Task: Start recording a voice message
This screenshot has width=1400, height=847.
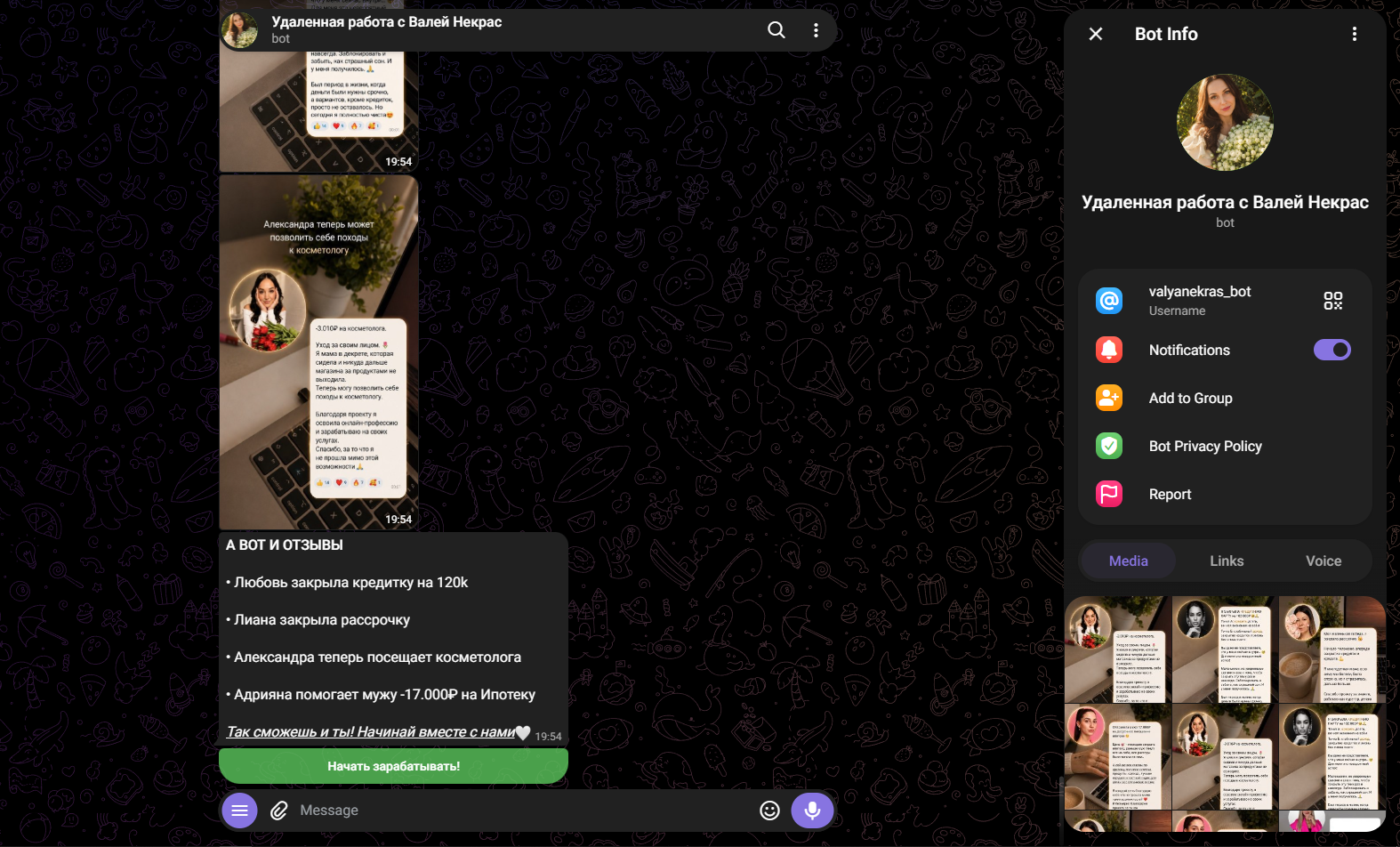Action: pyautogui.click(x=812, y=811)
